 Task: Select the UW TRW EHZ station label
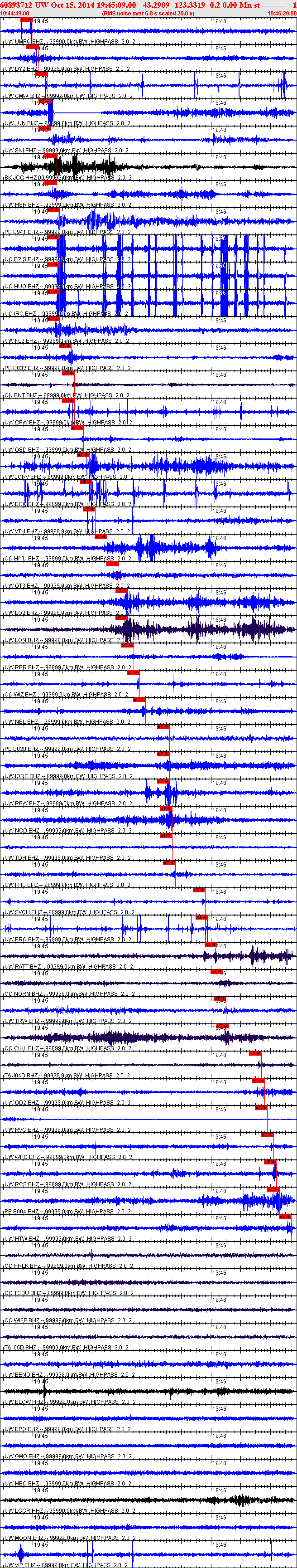tap(68, 1022)
